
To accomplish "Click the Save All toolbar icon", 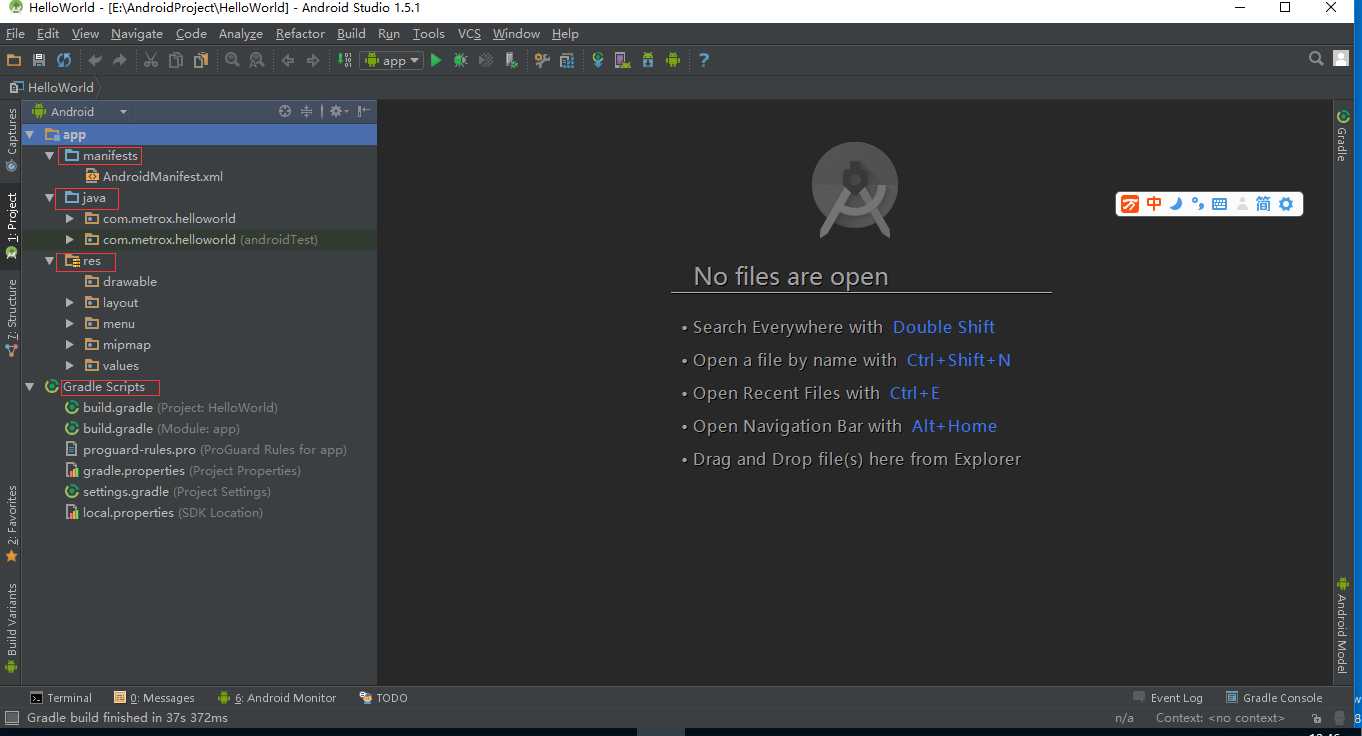I will pyautogui.click(x=39, y=60).
